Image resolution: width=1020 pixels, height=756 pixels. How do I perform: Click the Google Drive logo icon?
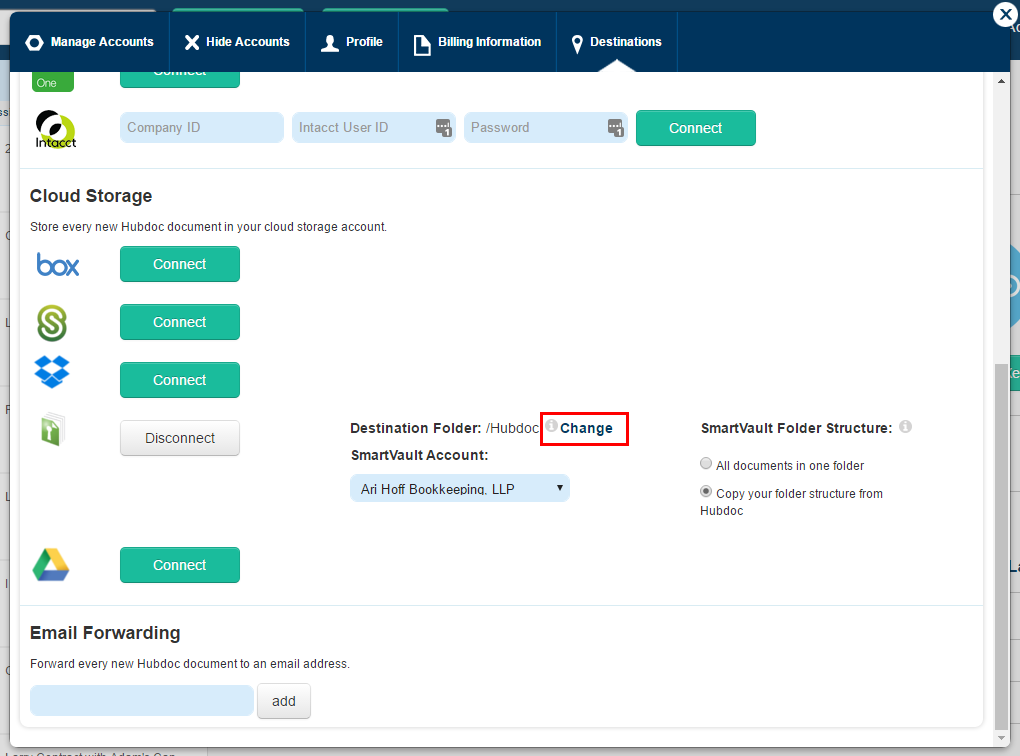click(51, 565)
